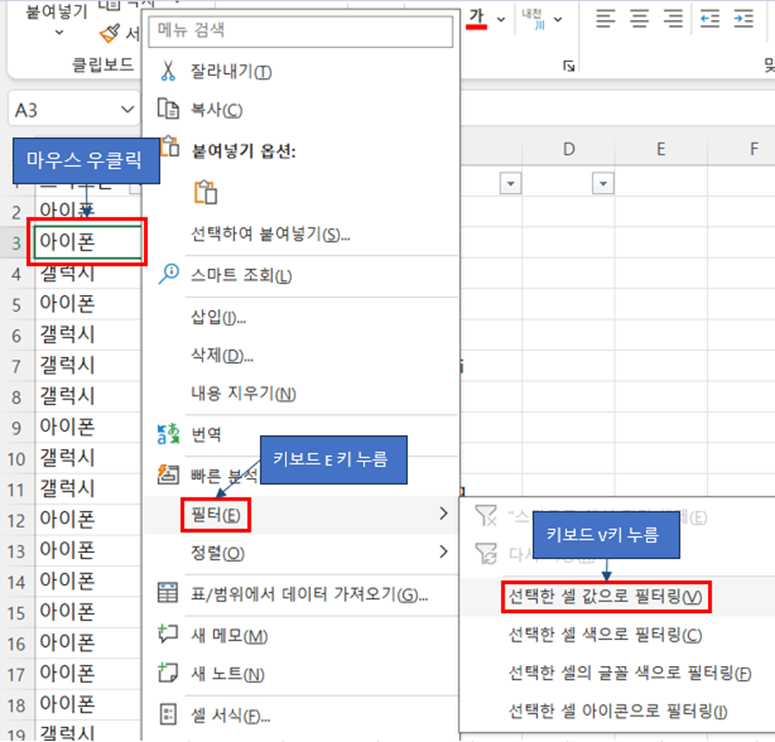Select column E header

click(x=661, y=148)
